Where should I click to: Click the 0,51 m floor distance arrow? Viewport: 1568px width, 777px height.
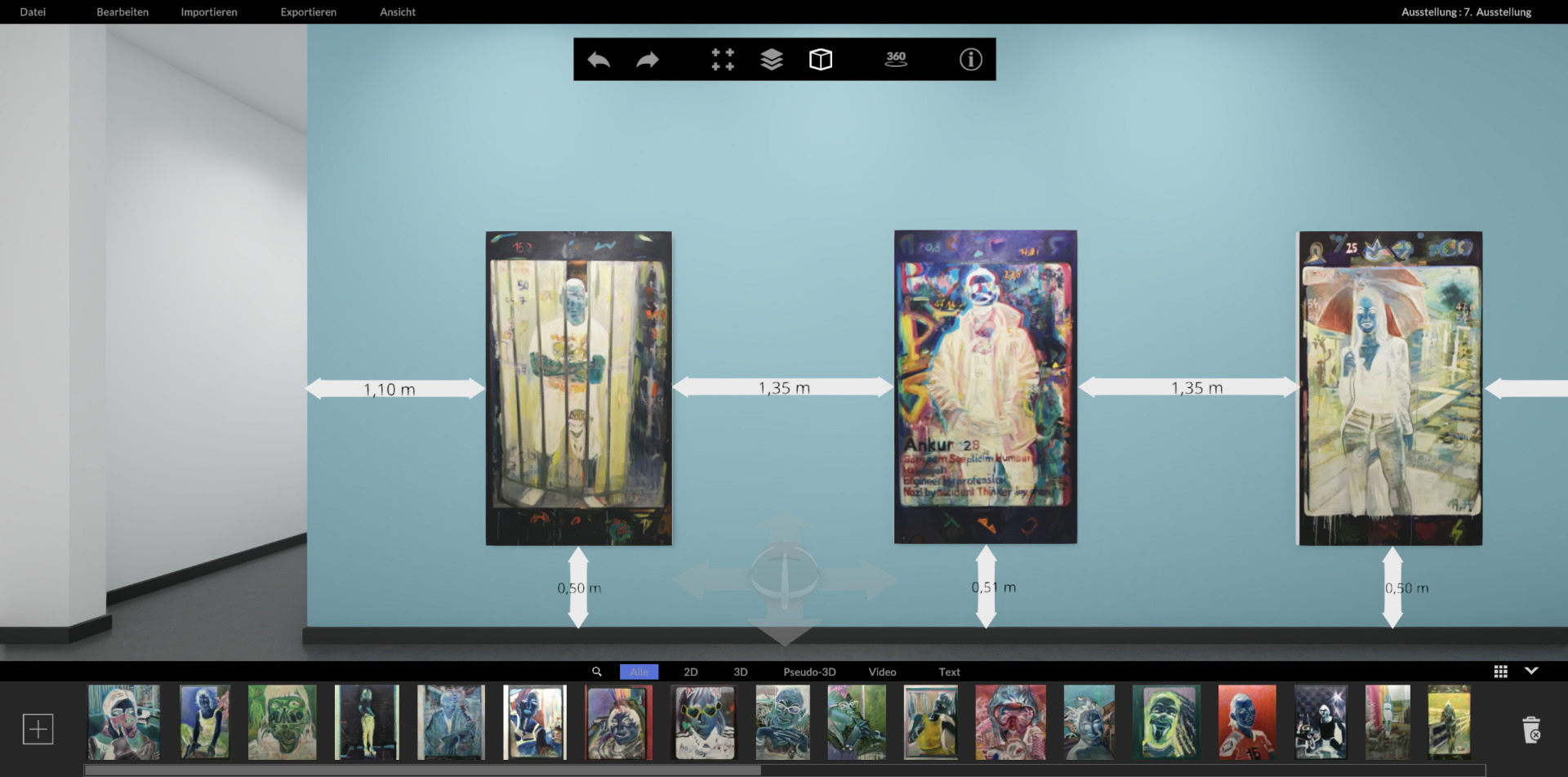point(986,587)
